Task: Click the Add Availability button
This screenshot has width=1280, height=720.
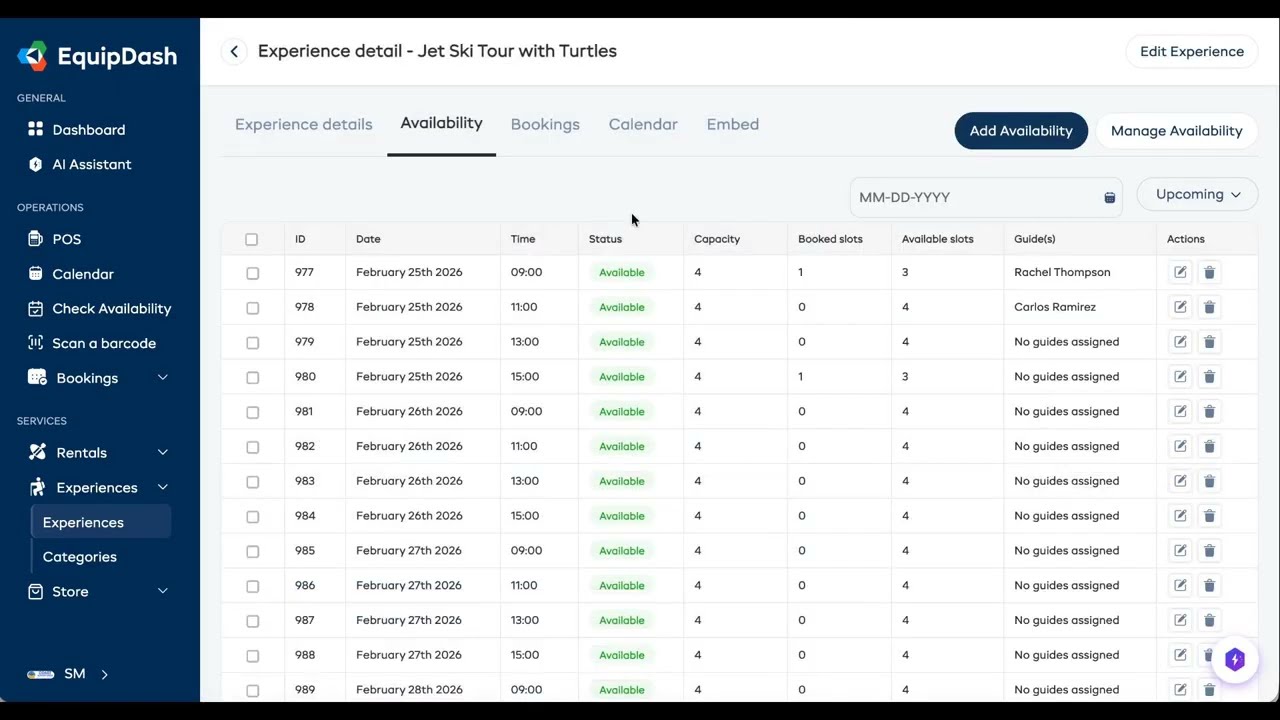Action: [x=1021, y=131]
